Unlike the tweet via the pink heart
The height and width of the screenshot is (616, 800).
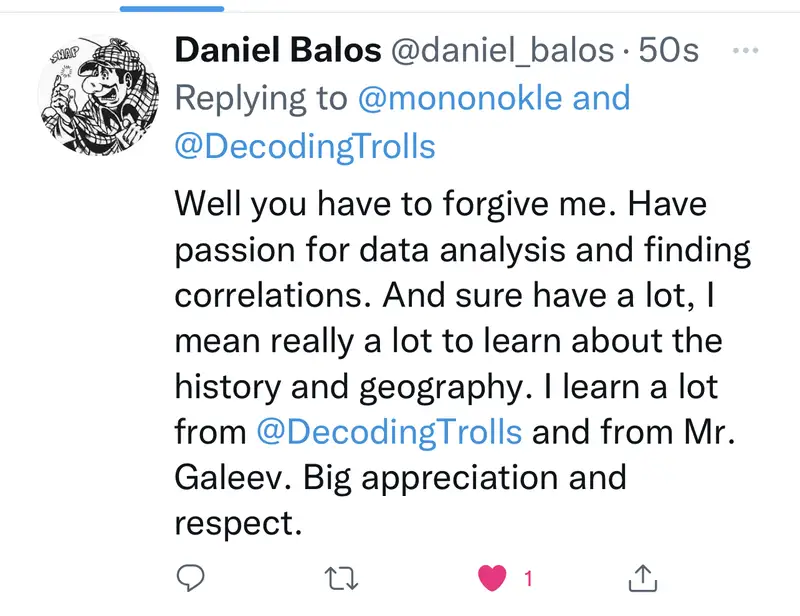[491, 577]
